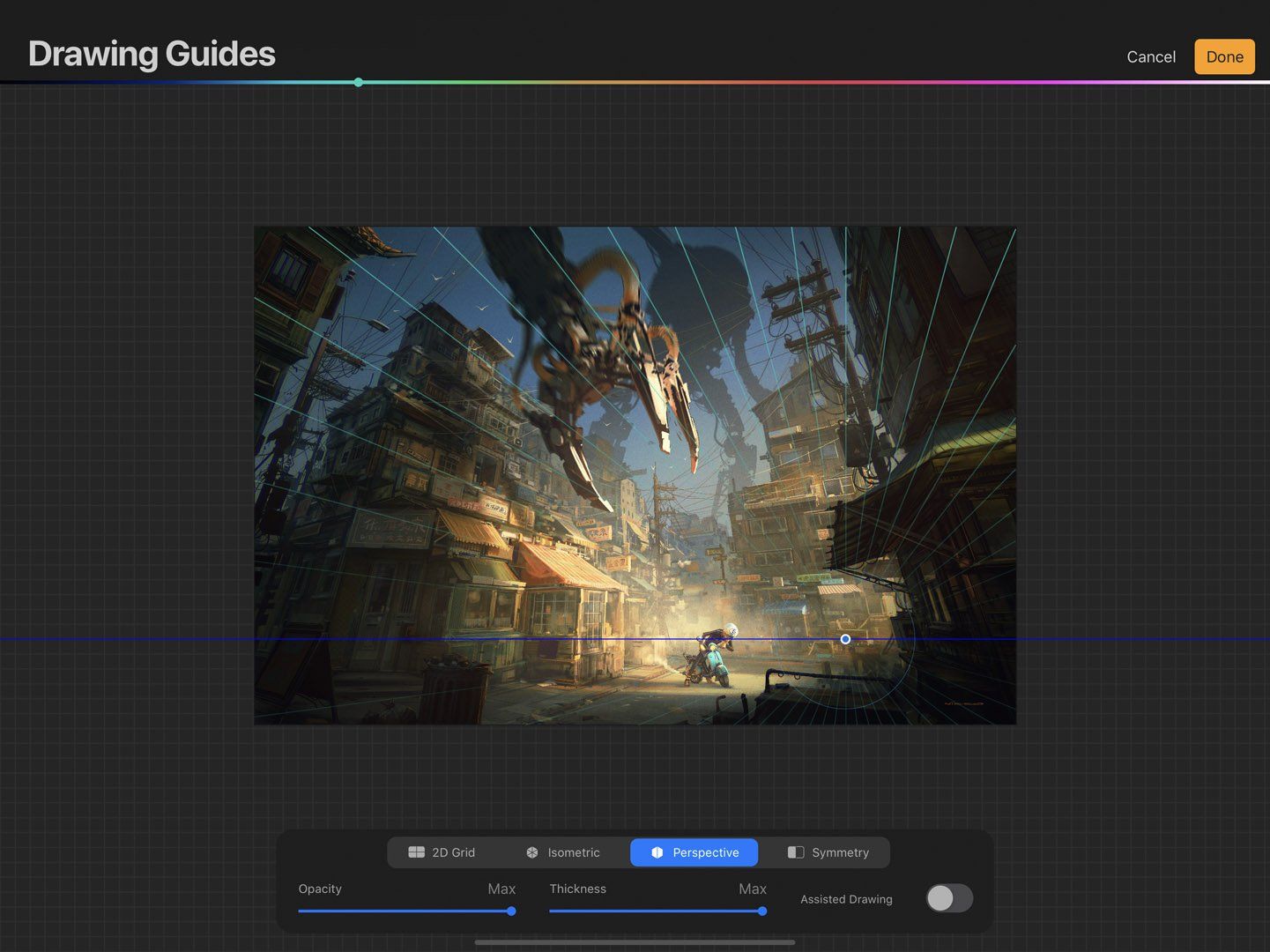
Task: Select the 2D Grid guide icon
Action: 416,852
